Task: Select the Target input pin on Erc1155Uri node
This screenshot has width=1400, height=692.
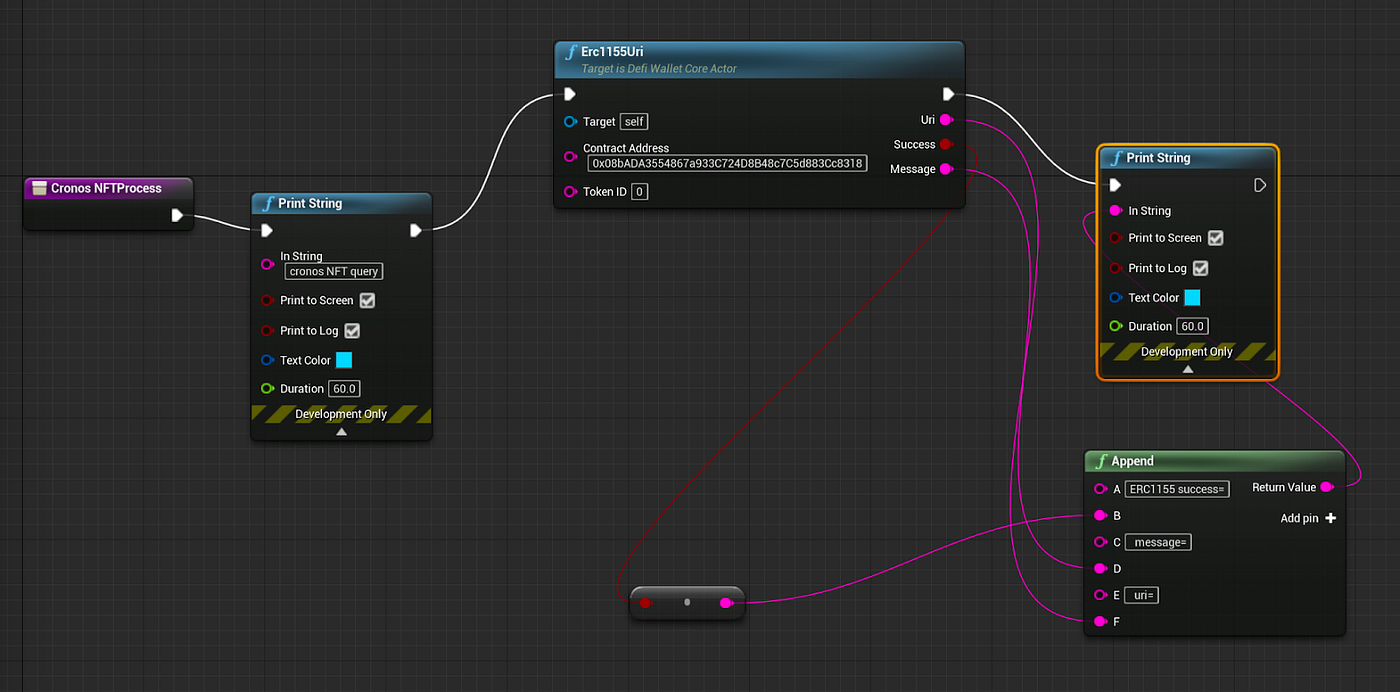Action: [571, 121]
